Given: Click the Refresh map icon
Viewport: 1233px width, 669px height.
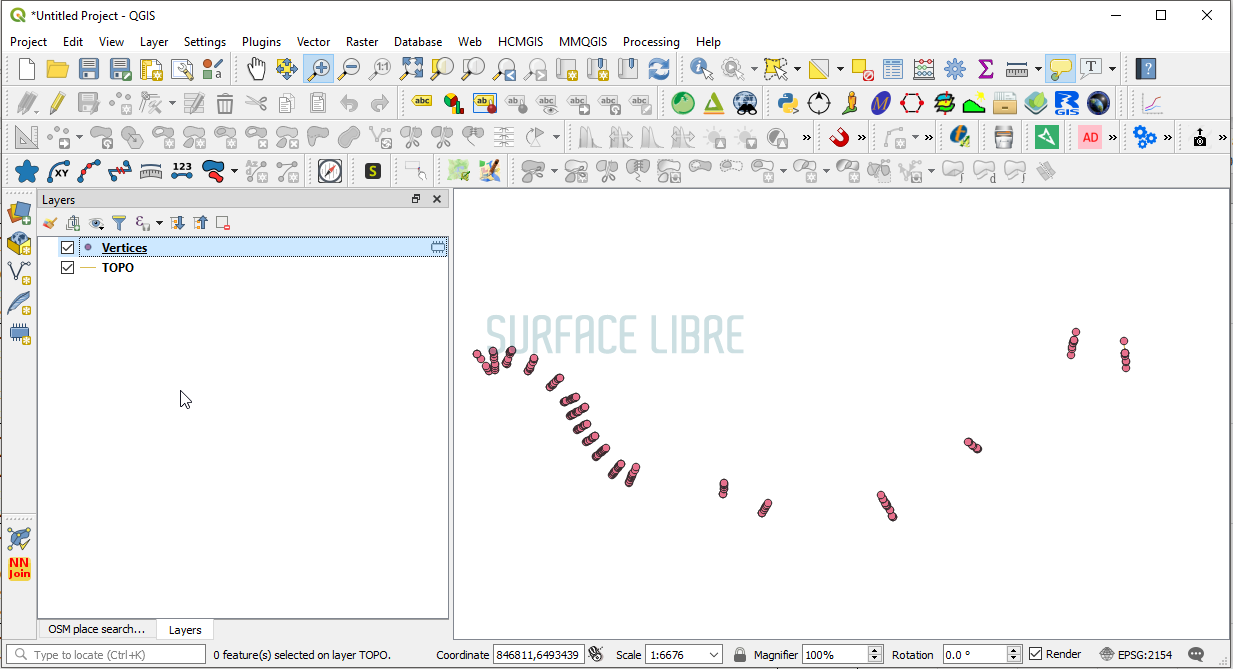Looking at the screenshot, I should 658,69.
